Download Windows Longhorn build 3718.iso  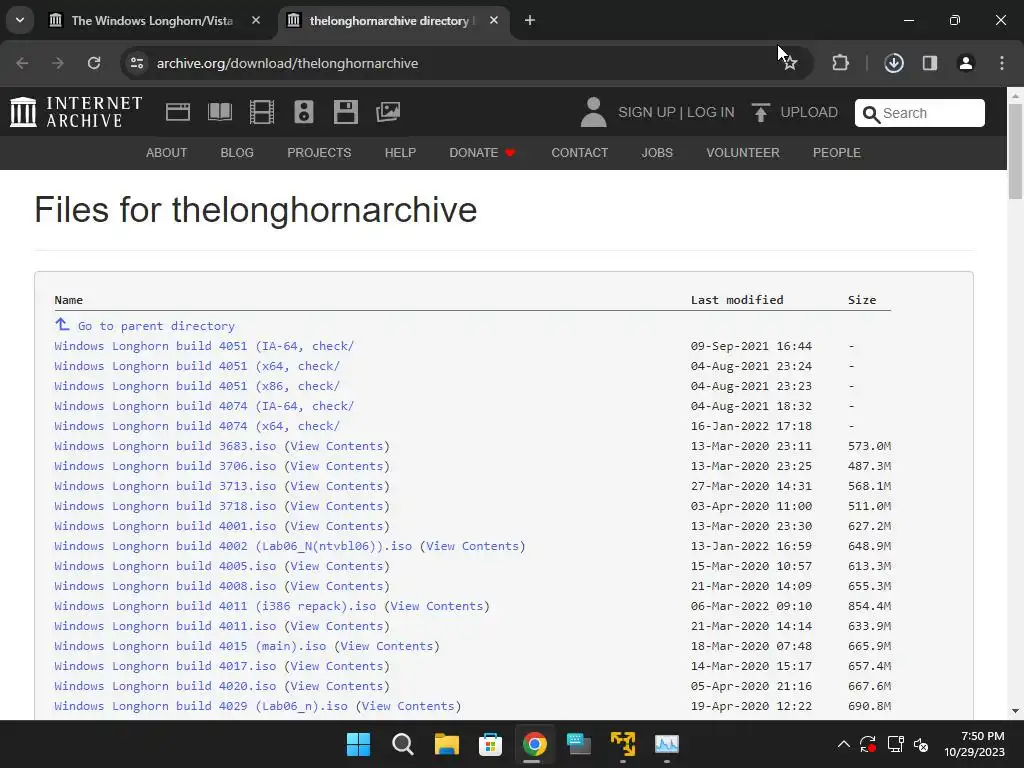click(165, 506)
